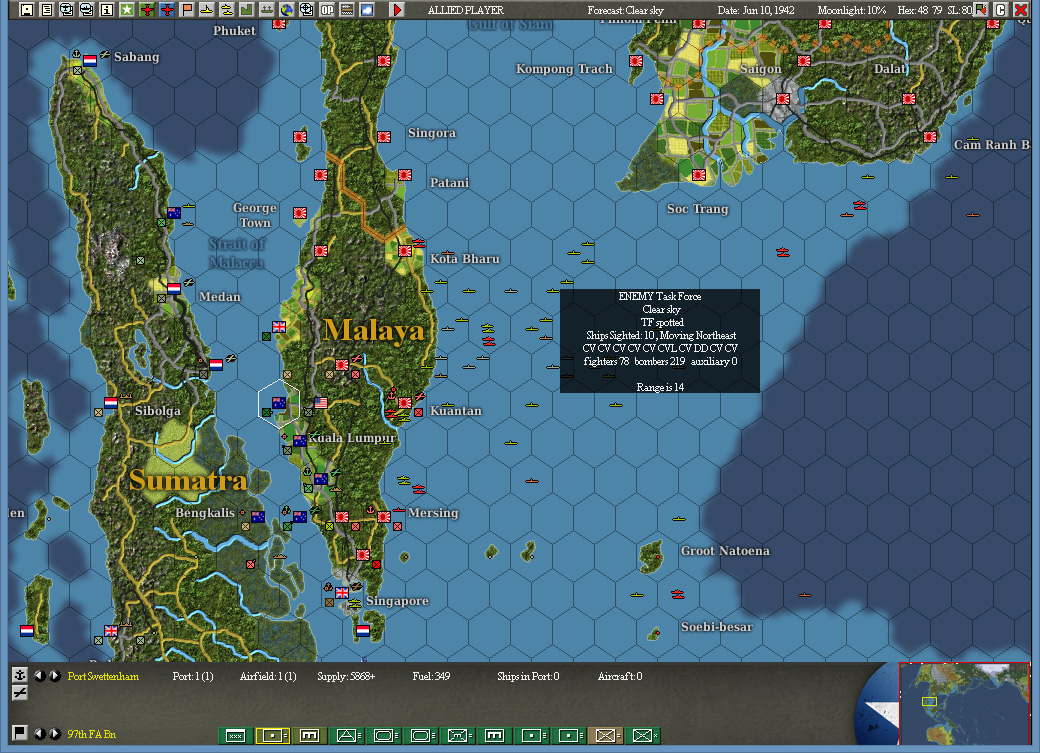Select the British flag base at Singapore

(x=342, y=592)
